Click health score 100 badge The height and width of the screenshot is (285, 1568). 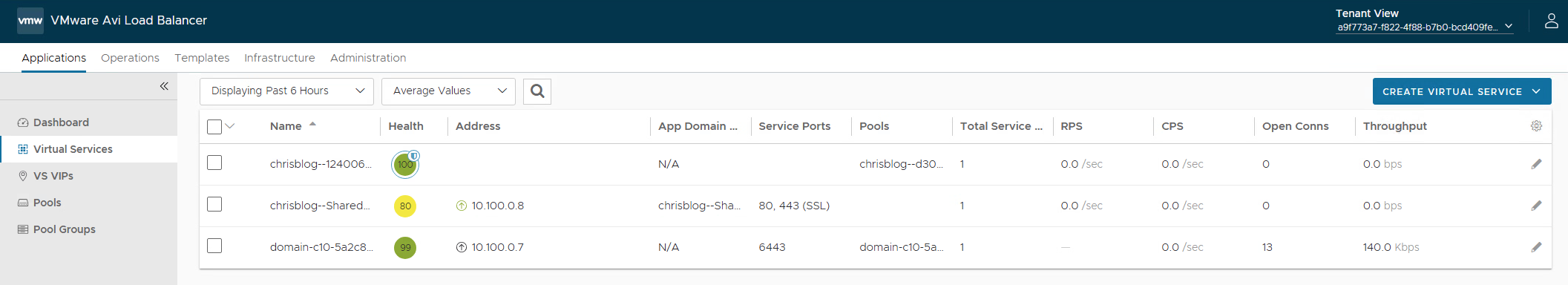404,165
